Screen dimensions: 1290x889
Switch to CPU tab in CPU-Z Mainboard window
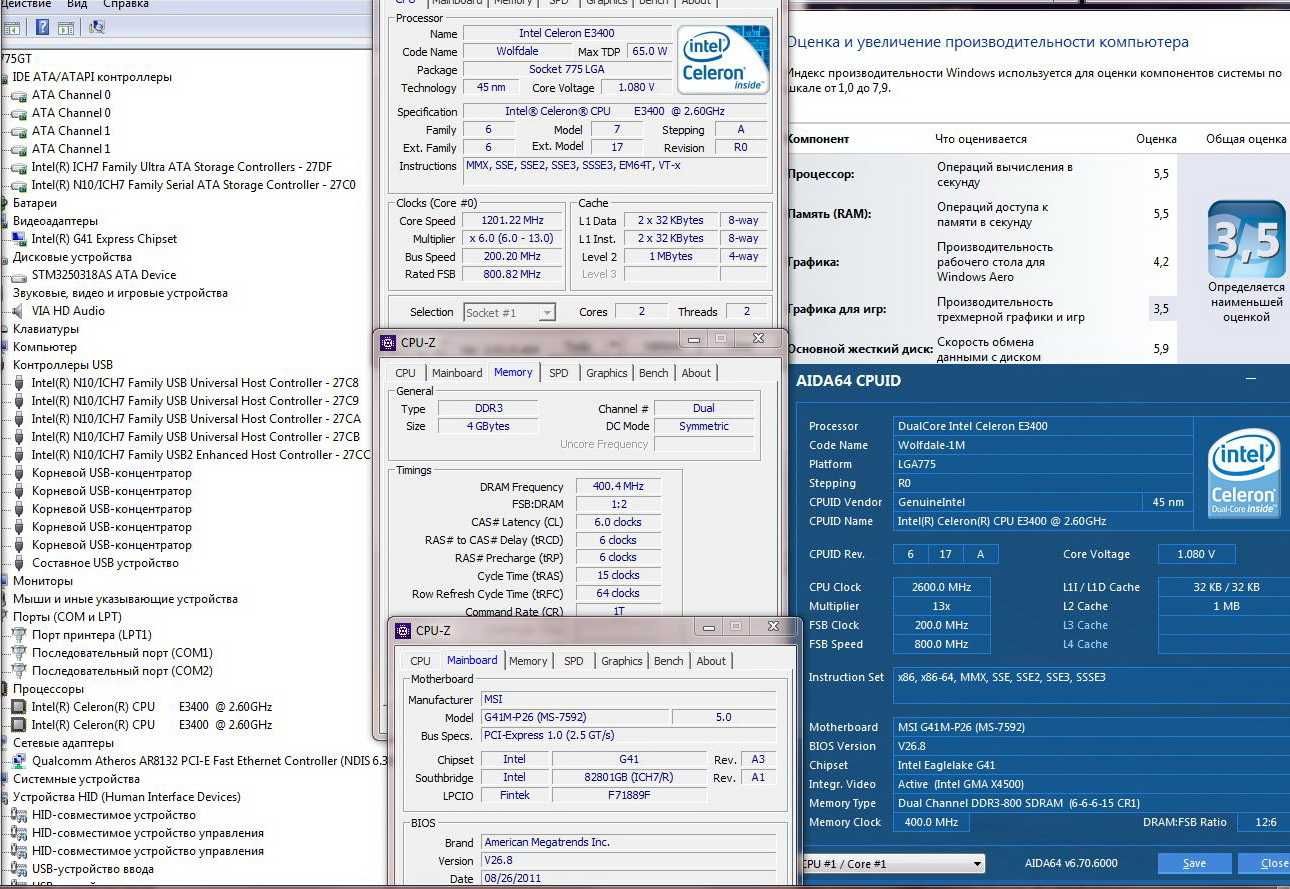pos(420,661)
